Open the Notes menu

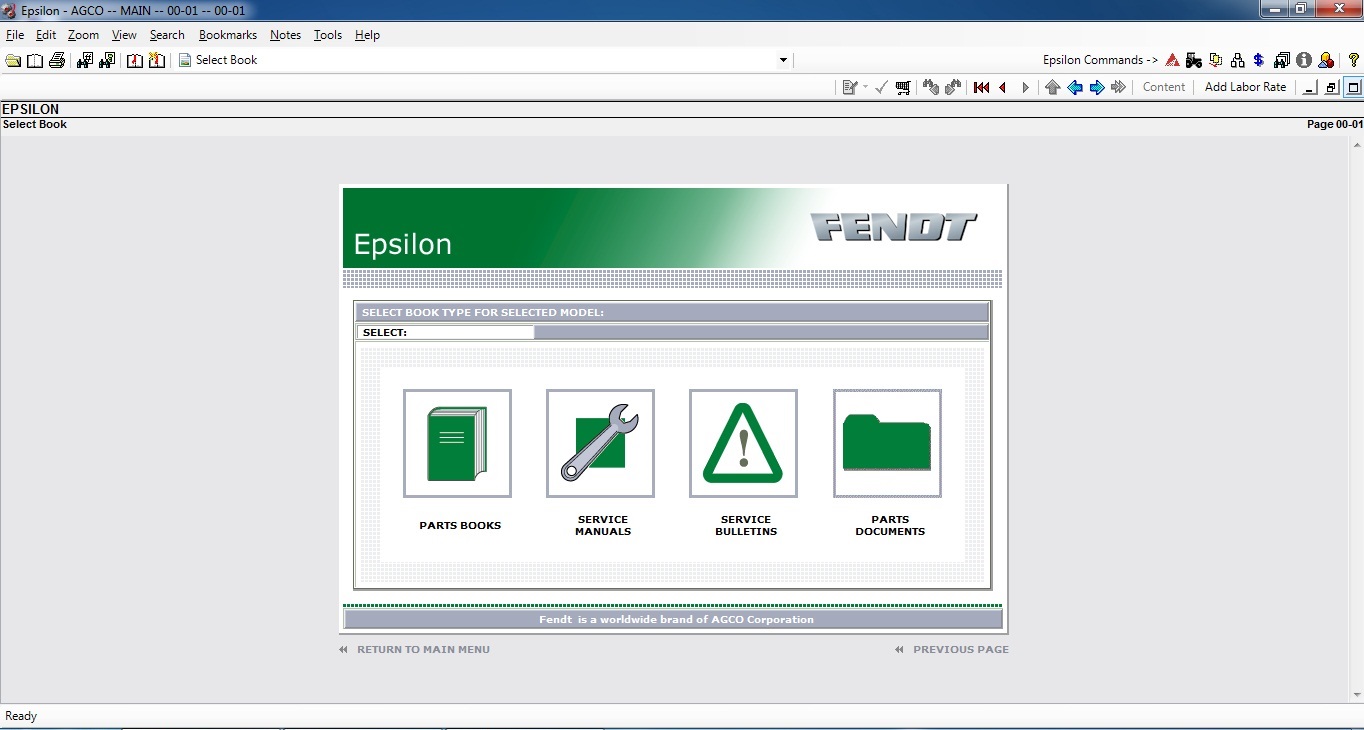click(285, 35)
